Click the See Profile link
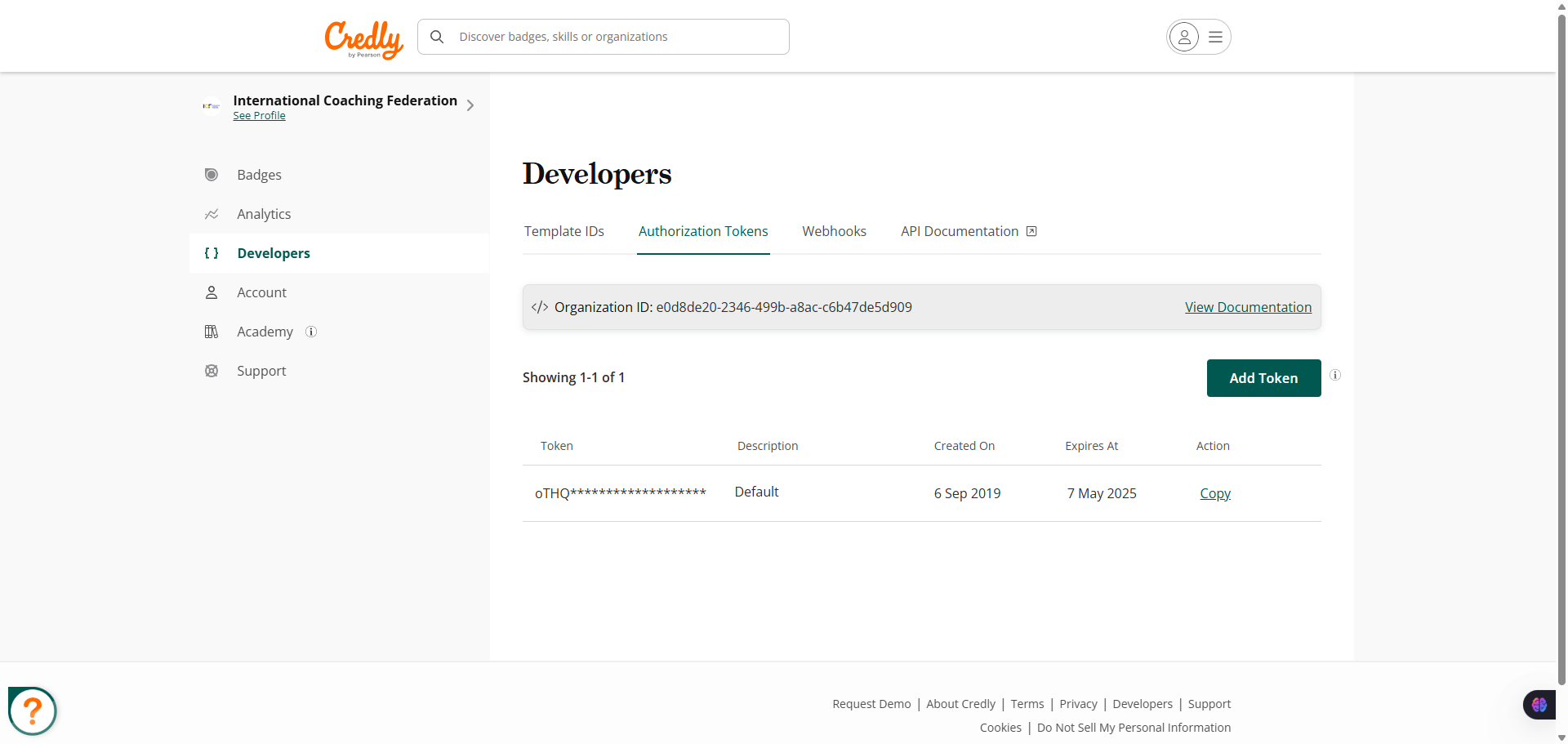This screenshot has width=1568, height=744. click(259, 116)
